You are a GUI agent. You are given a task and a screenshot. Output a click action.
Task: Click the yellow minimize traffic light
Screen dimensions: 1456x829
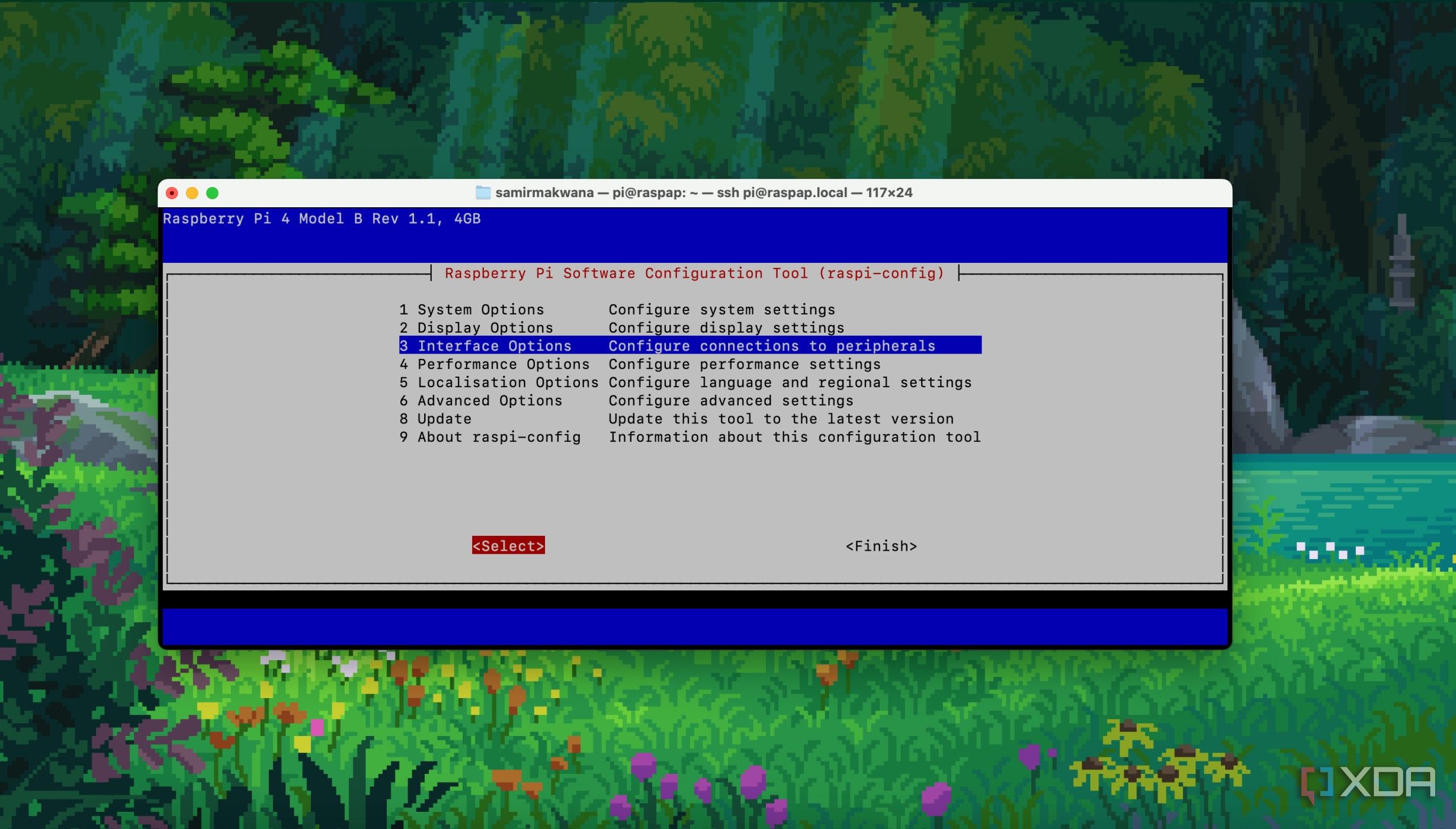[192, 192]
